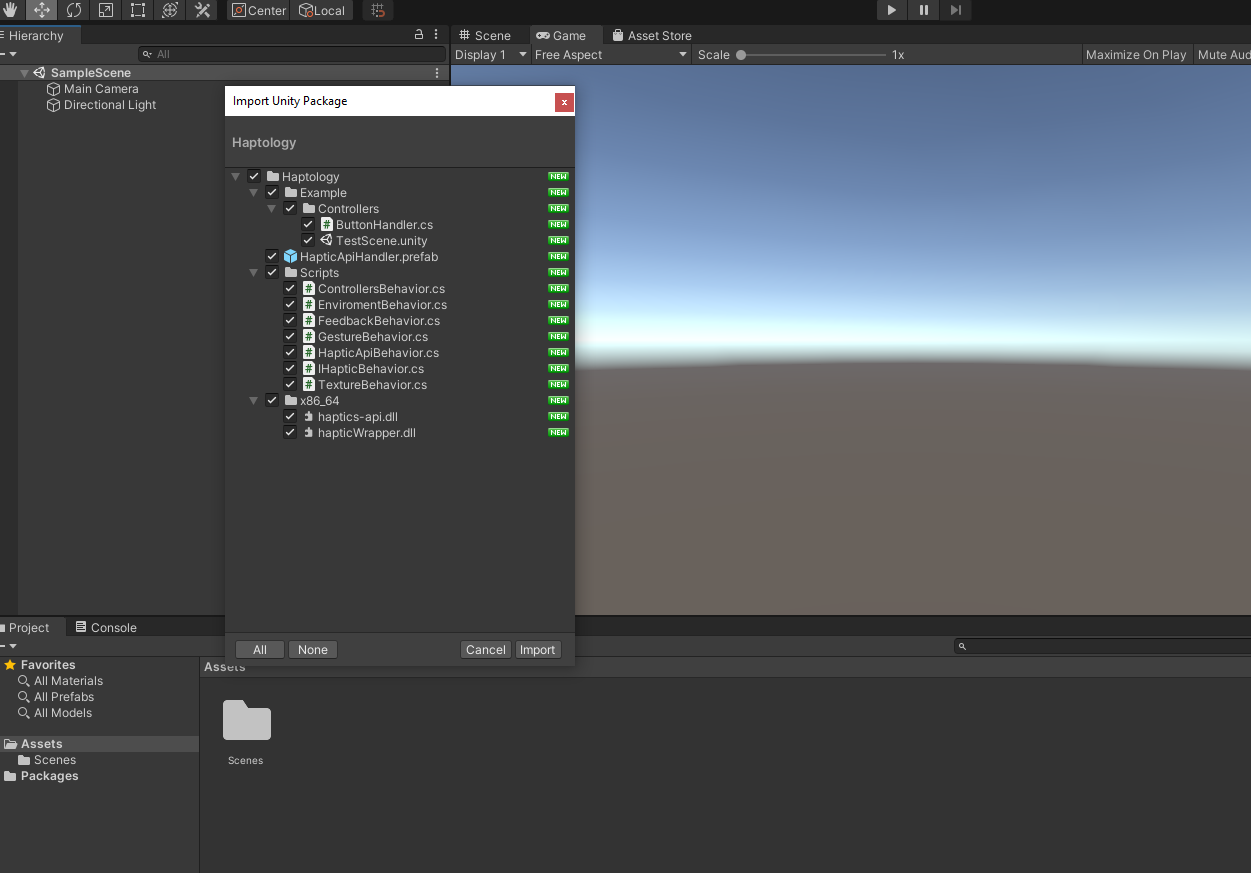Toggle Maximize On Play

pos(1136,55)
